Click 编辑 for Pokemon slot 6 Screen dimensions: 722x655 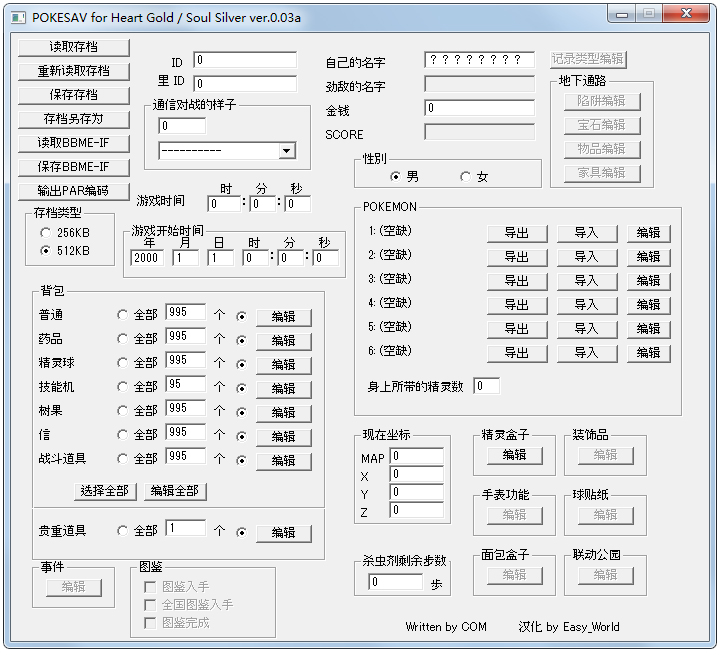[x=648, y=353]
